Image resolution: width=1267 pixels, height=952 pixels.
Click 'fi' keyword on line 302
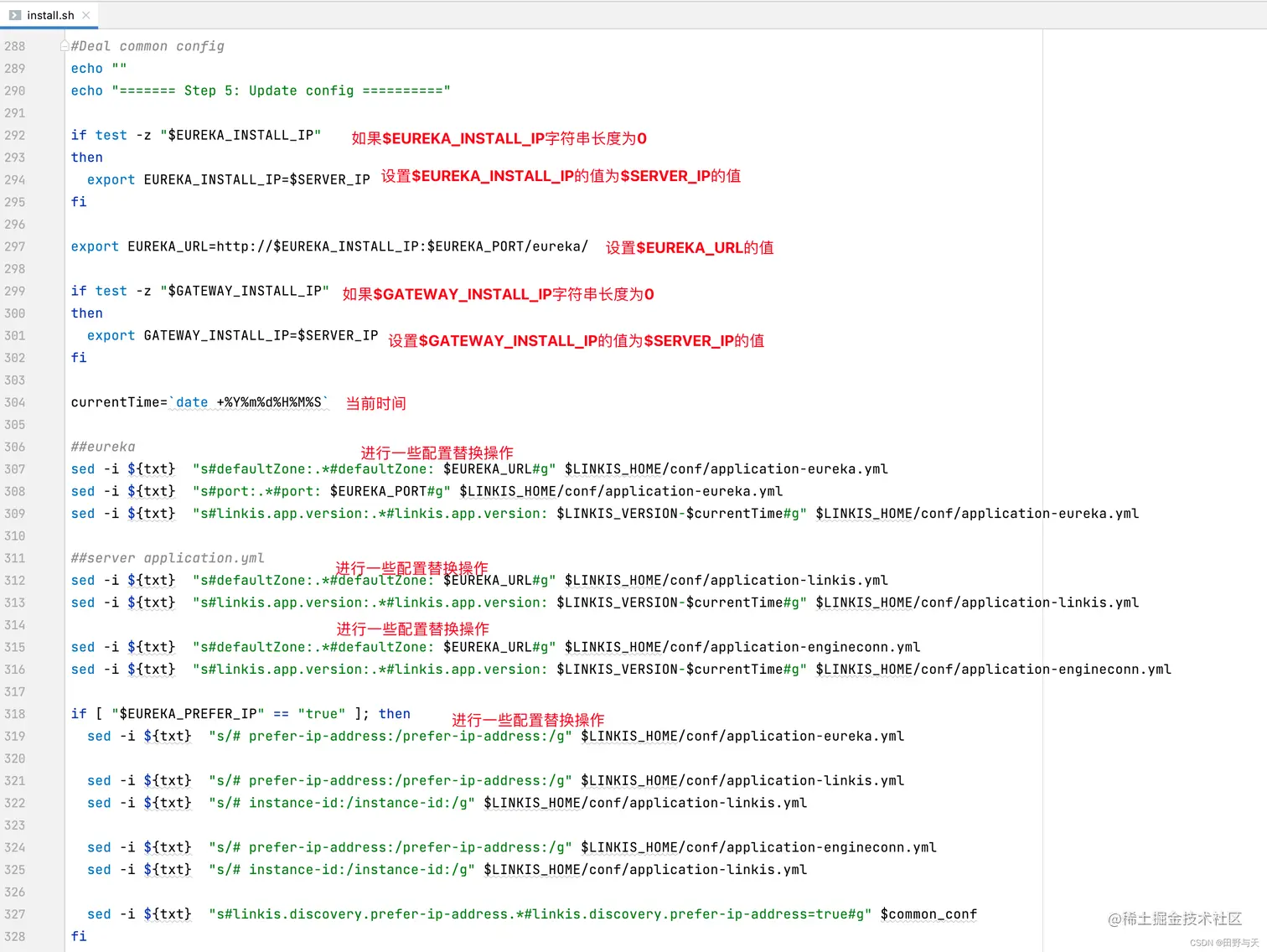click(79, 358)
